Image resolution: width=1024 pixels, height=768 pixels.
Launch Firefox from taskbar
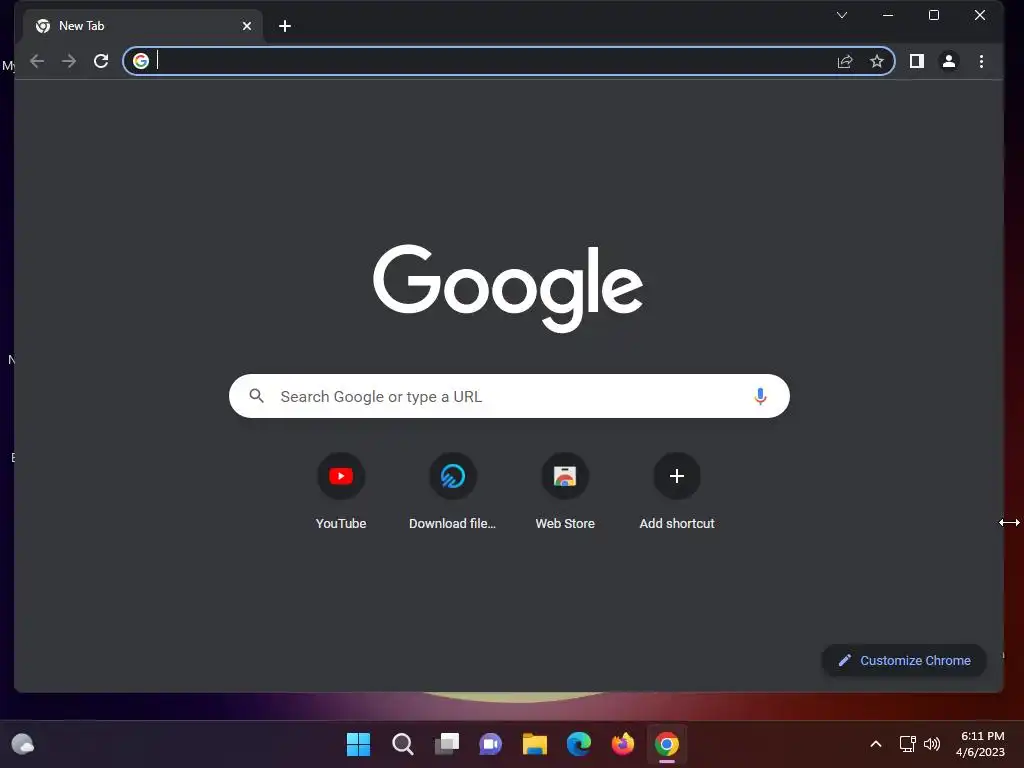pyautogui.click(x=623, y=744)
